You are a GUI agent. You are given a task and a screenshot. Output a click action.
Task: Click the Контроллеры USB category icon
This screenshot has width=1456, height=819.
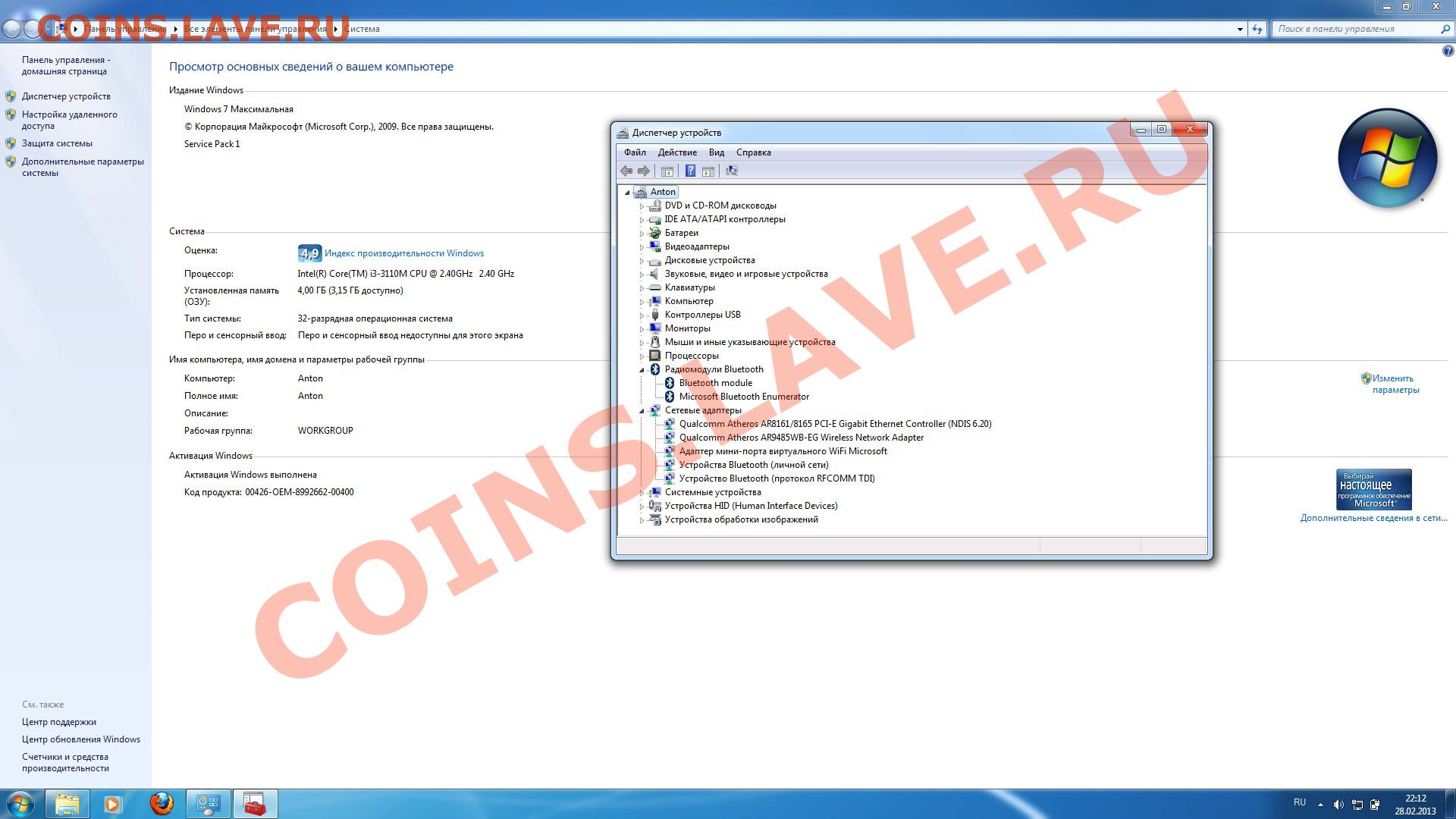click(x=655, y=315)
